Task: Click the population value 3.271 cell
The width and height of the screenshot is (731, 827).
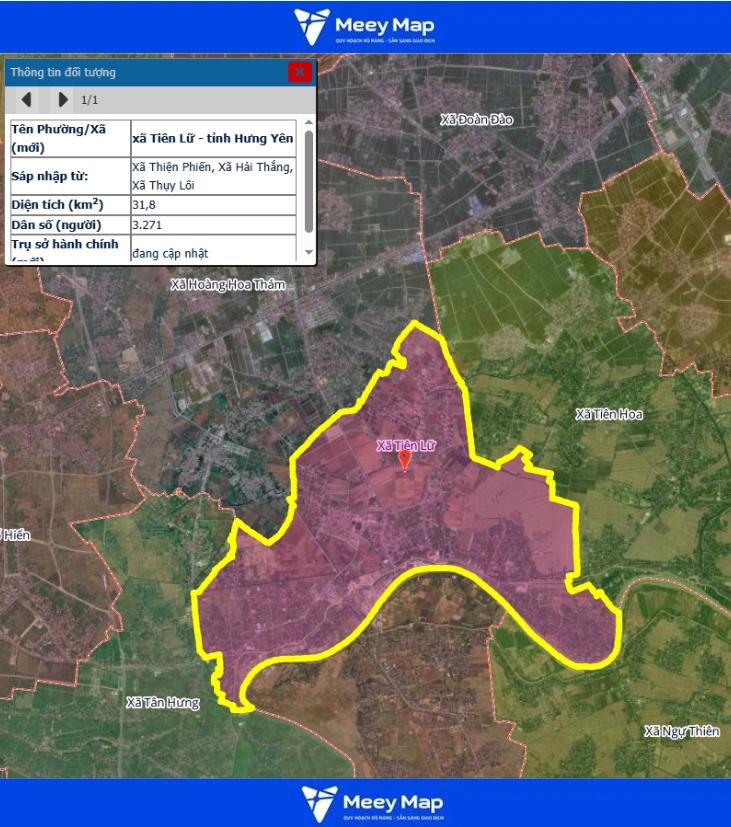Action: [213, 224]
